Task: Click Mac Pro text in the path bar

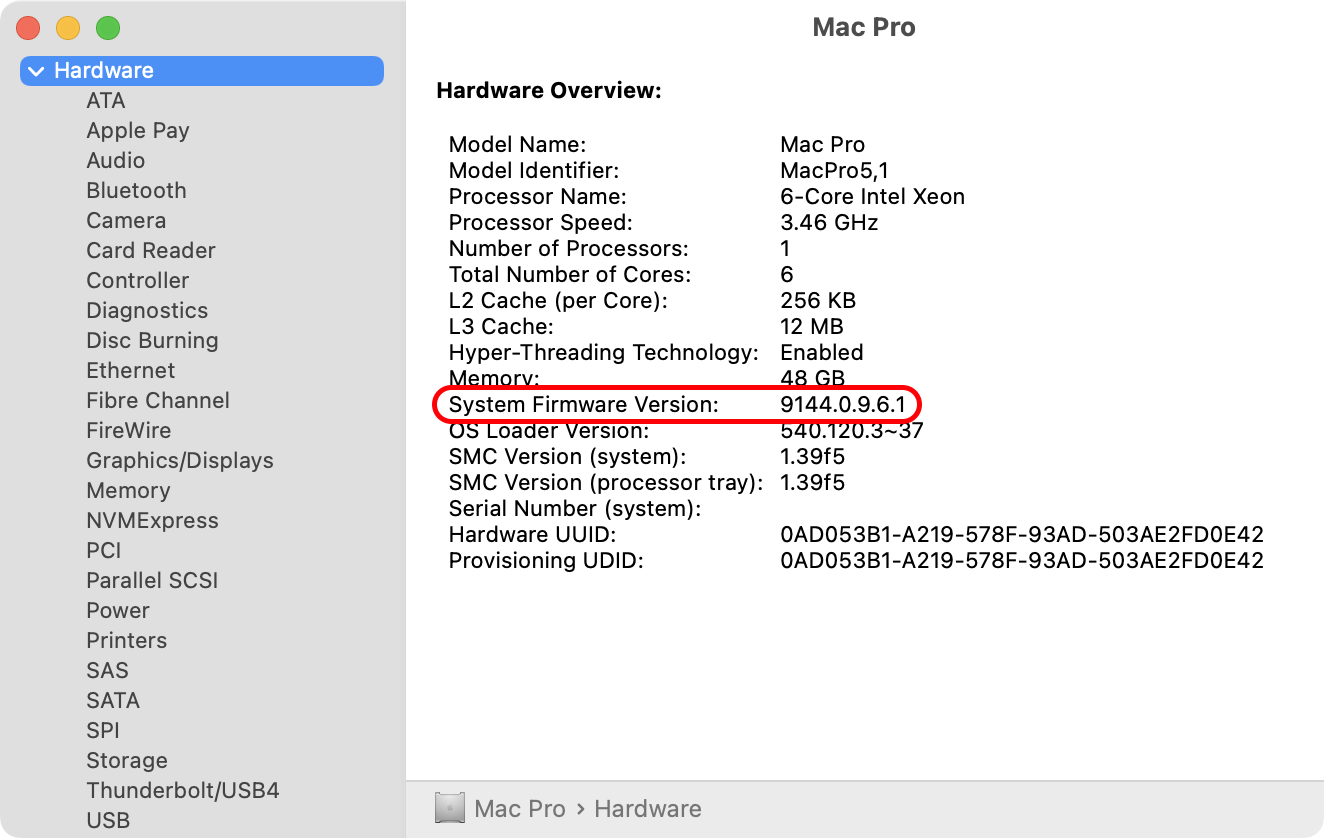Action: tap(520, 809)
